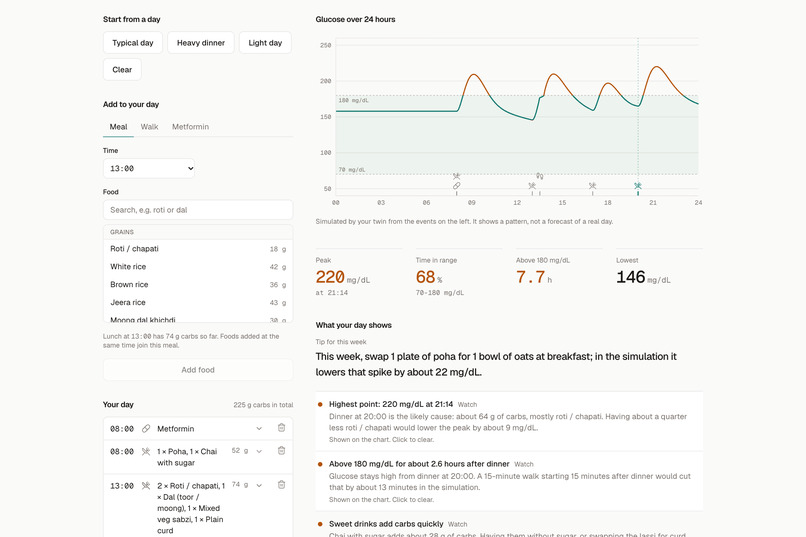The width and height of the screenshot is (806, 537).
Task: Click the '1 × Poha, 1 × Chai with sugar' text
Action: 187,457
